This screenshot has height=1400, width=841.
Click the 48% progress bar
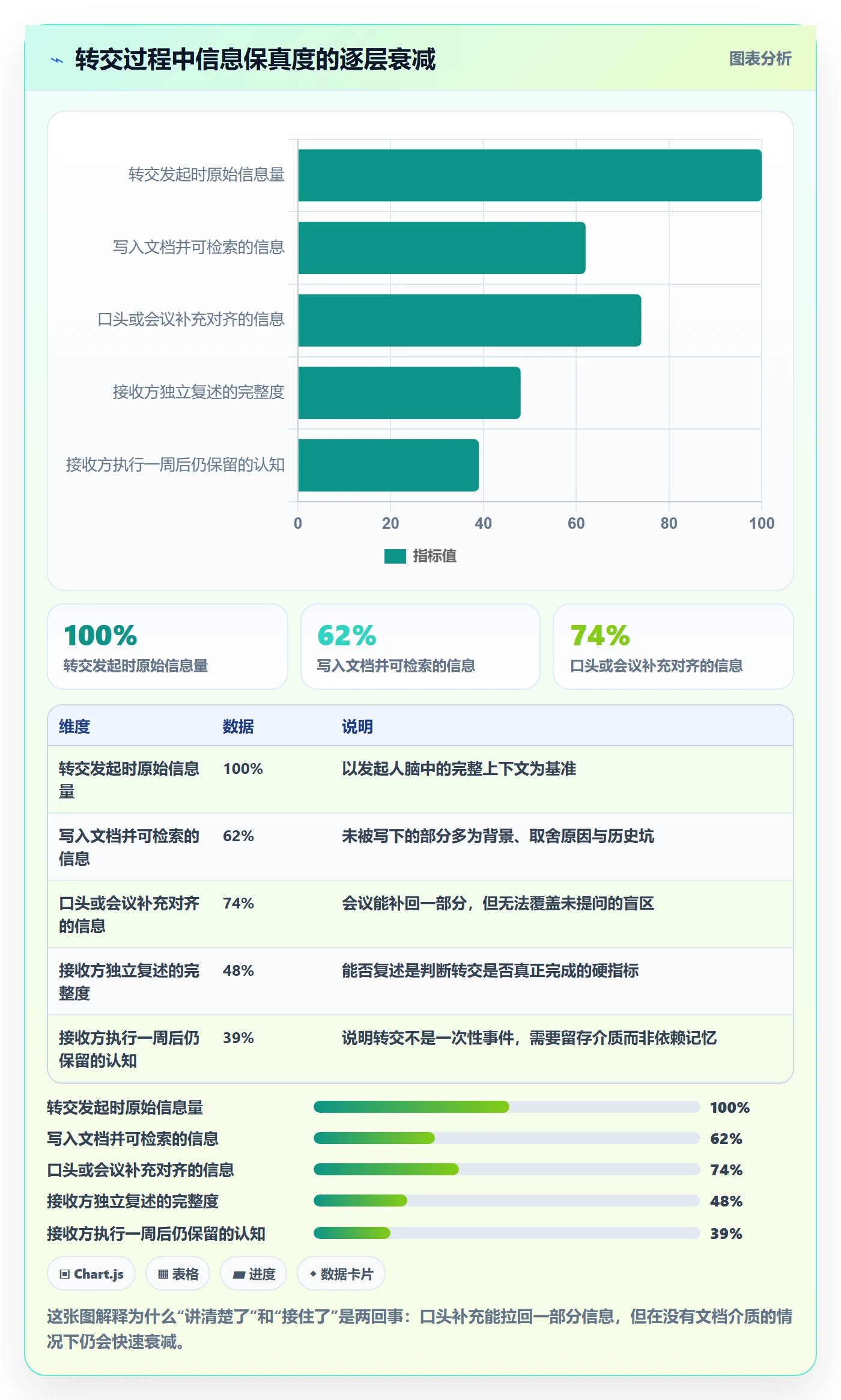[507, 1201]
